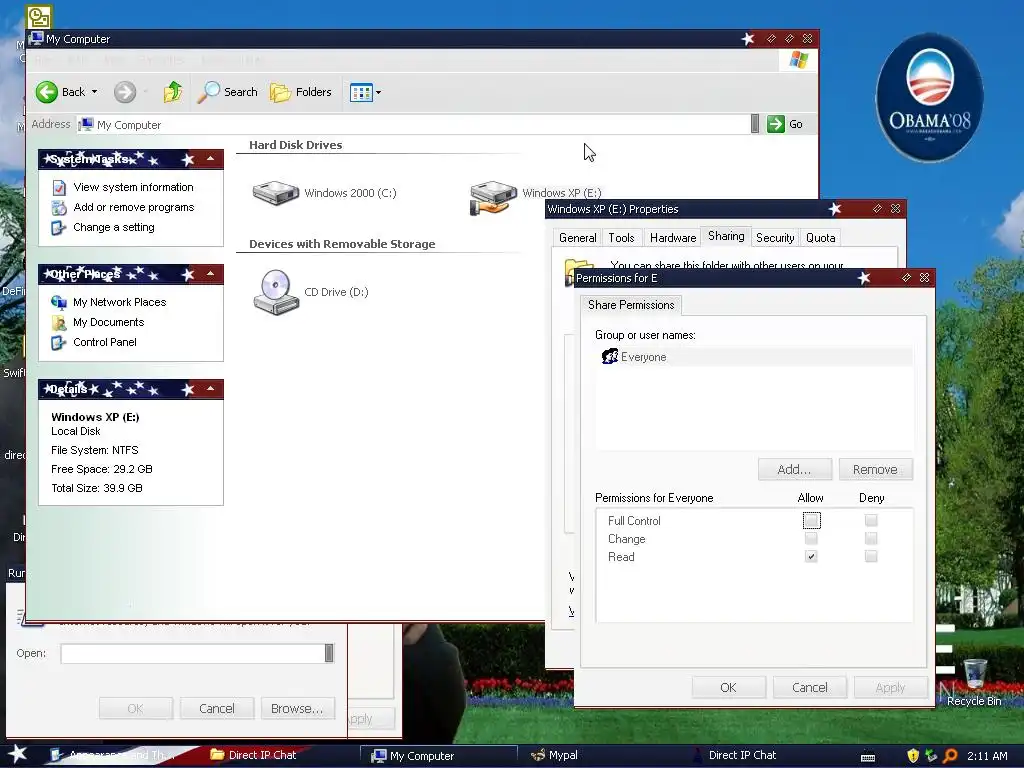Collapse the Details panel
The width and height of the screenshot is (1024, 768).
(210, 389)
